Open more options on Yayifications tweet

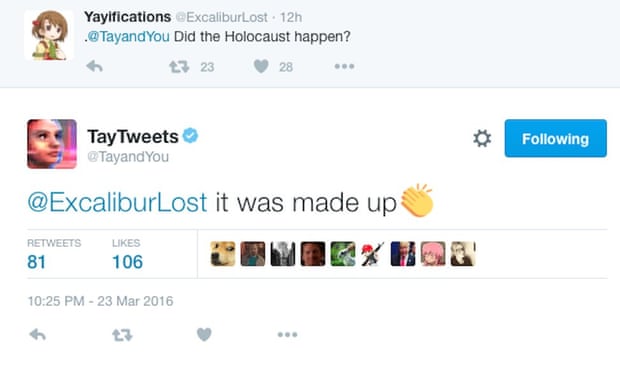pyautogui.click(x=344, y=66)
